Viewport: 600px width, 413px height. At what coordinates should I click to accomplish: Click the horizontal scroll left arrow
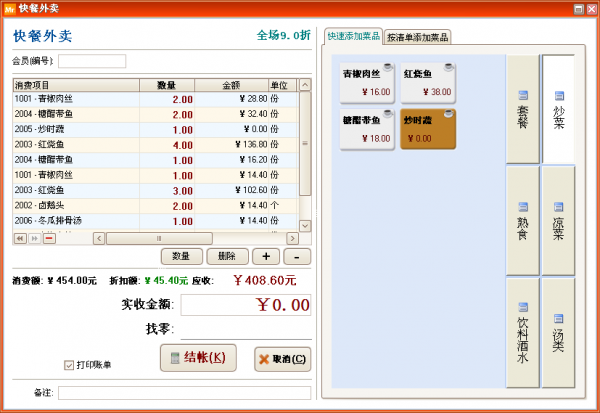point(99,238)
